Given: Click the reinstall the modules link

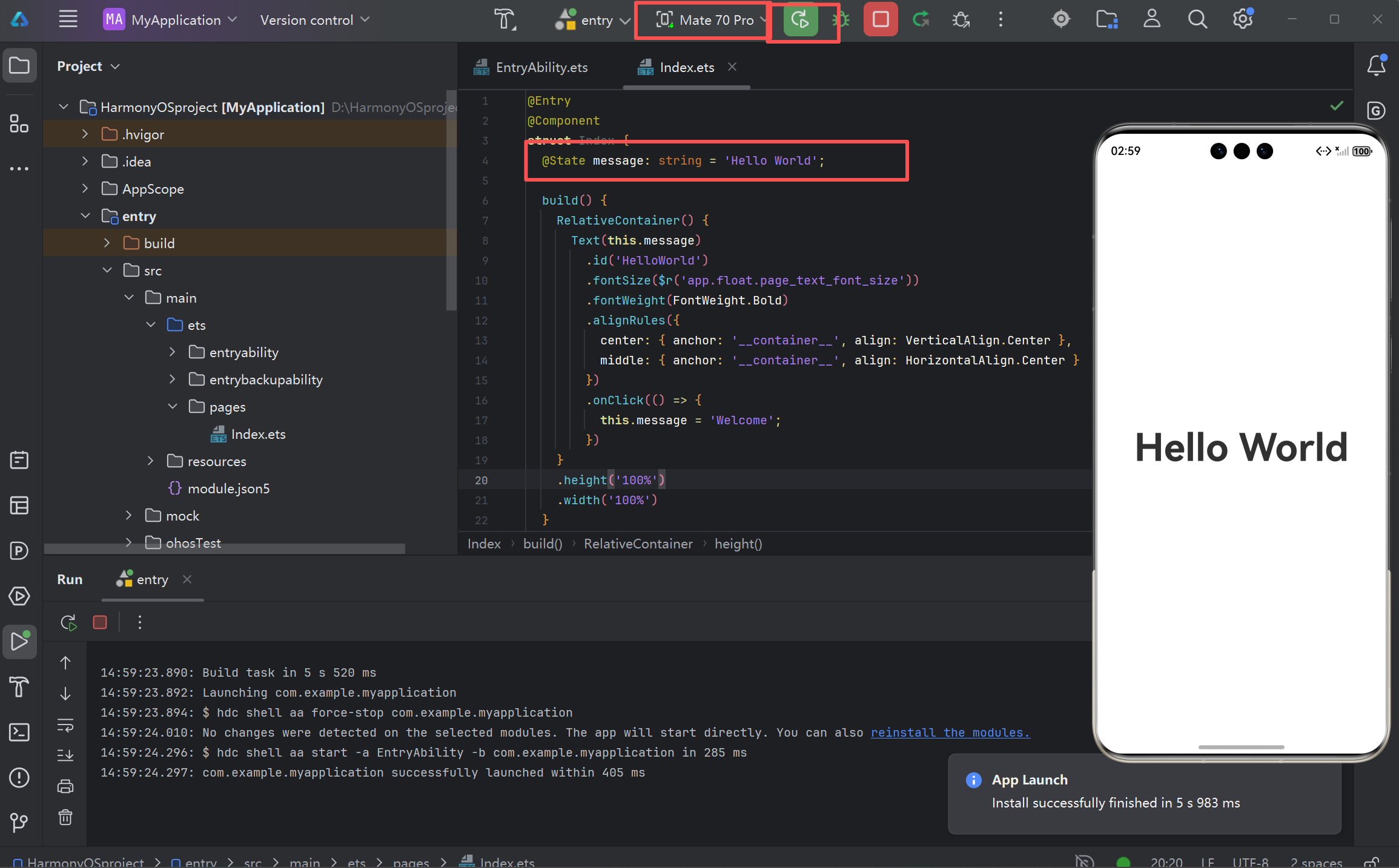Looking at the screenshot, I should [950, 732].
